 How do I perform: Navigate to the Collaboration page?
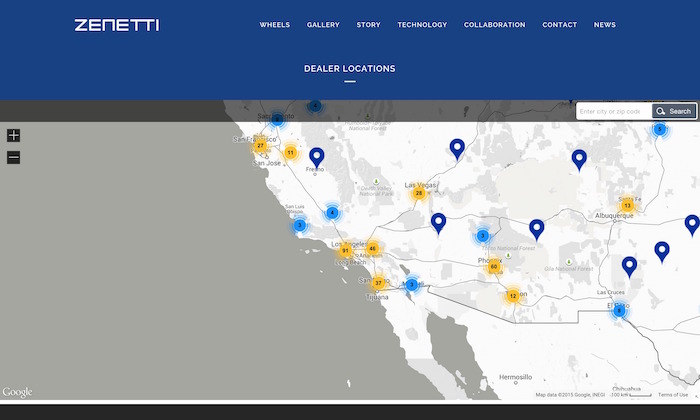coord(494,25)
